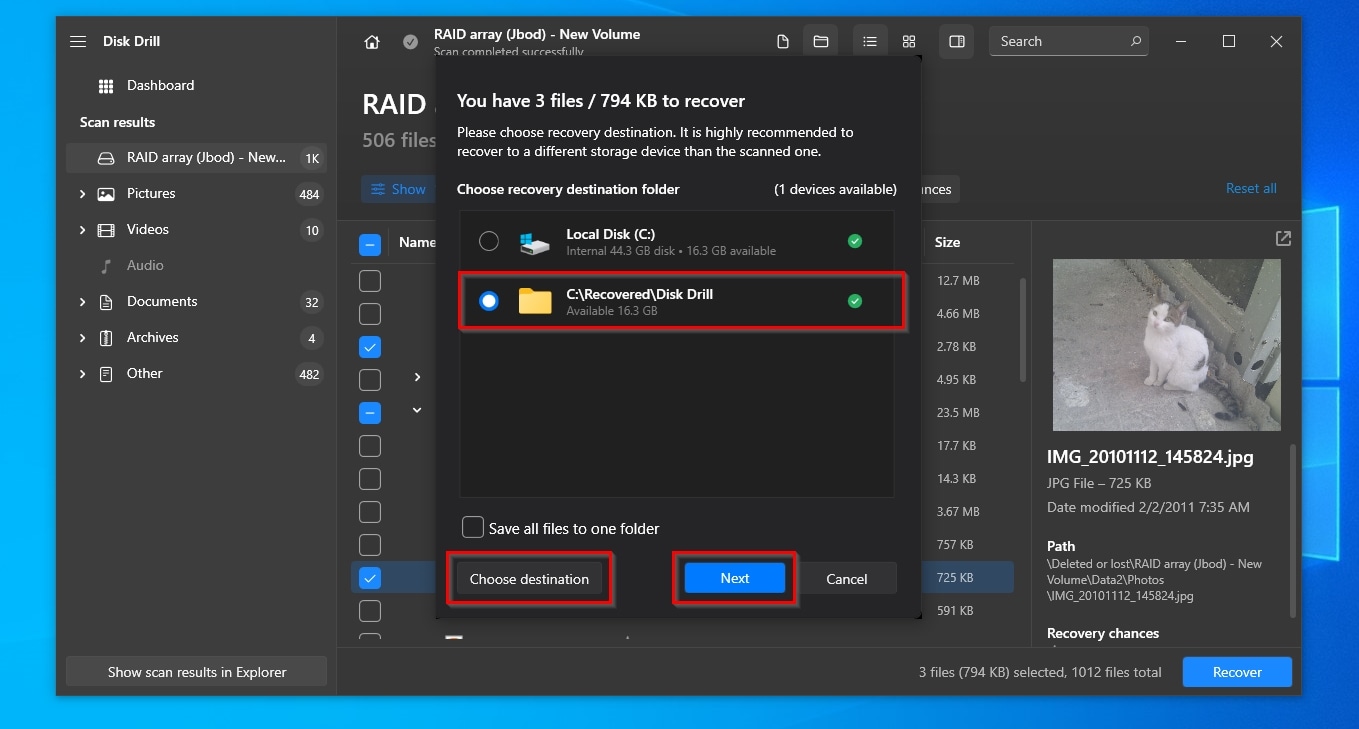Expand the Pictures category
The width and height of the screenshot is (1359, 729).
click(x=82, y=194)
